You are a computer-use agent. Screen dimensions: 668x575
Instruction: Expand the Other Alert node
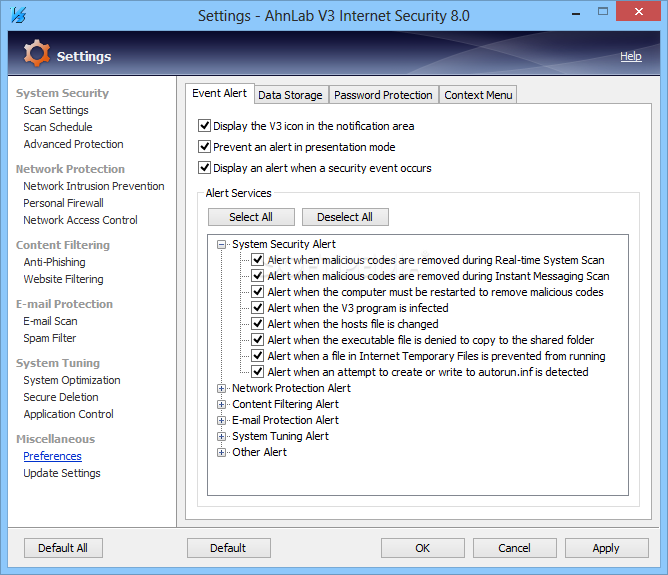[x=221, y=452]
